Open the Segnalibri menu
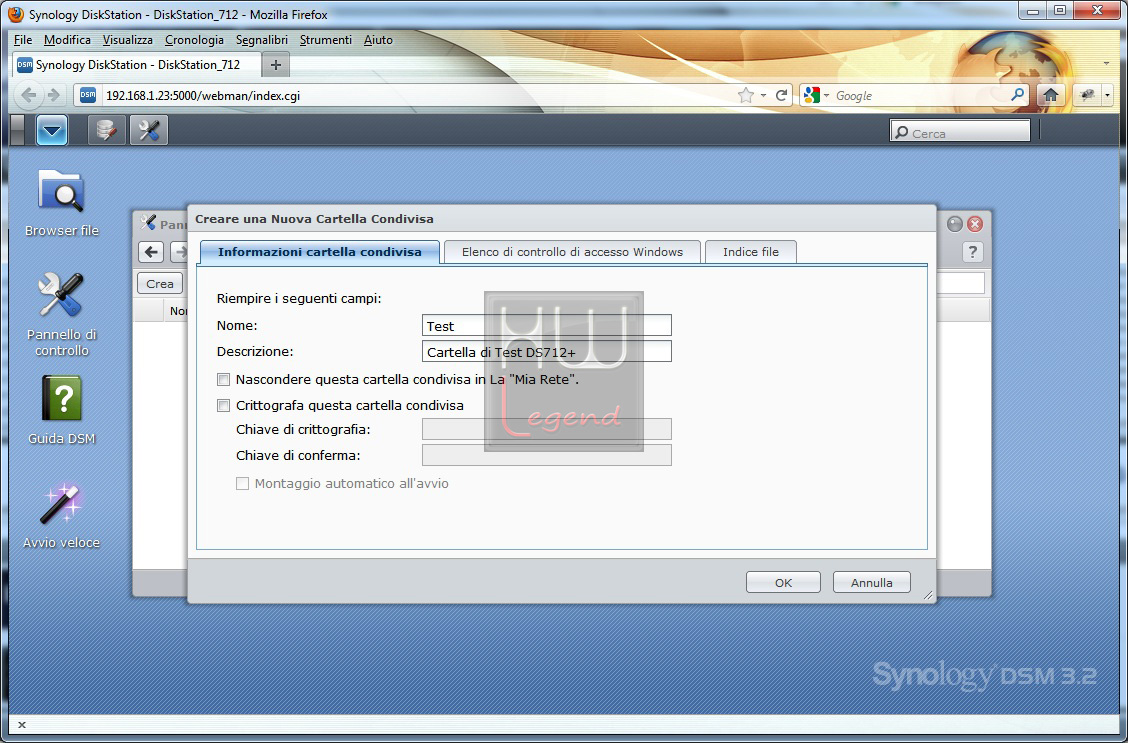Screen dimensions: 1128x743 (x=262, y=40)
